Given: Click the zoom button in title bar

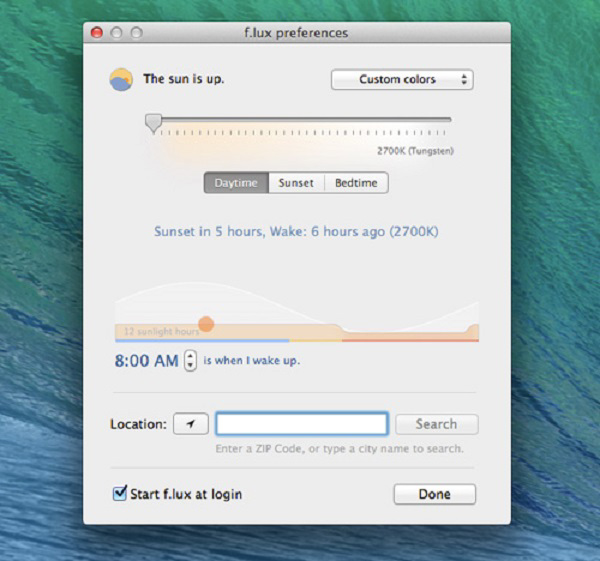Looking at the screenshot, I should click(135, 32).
